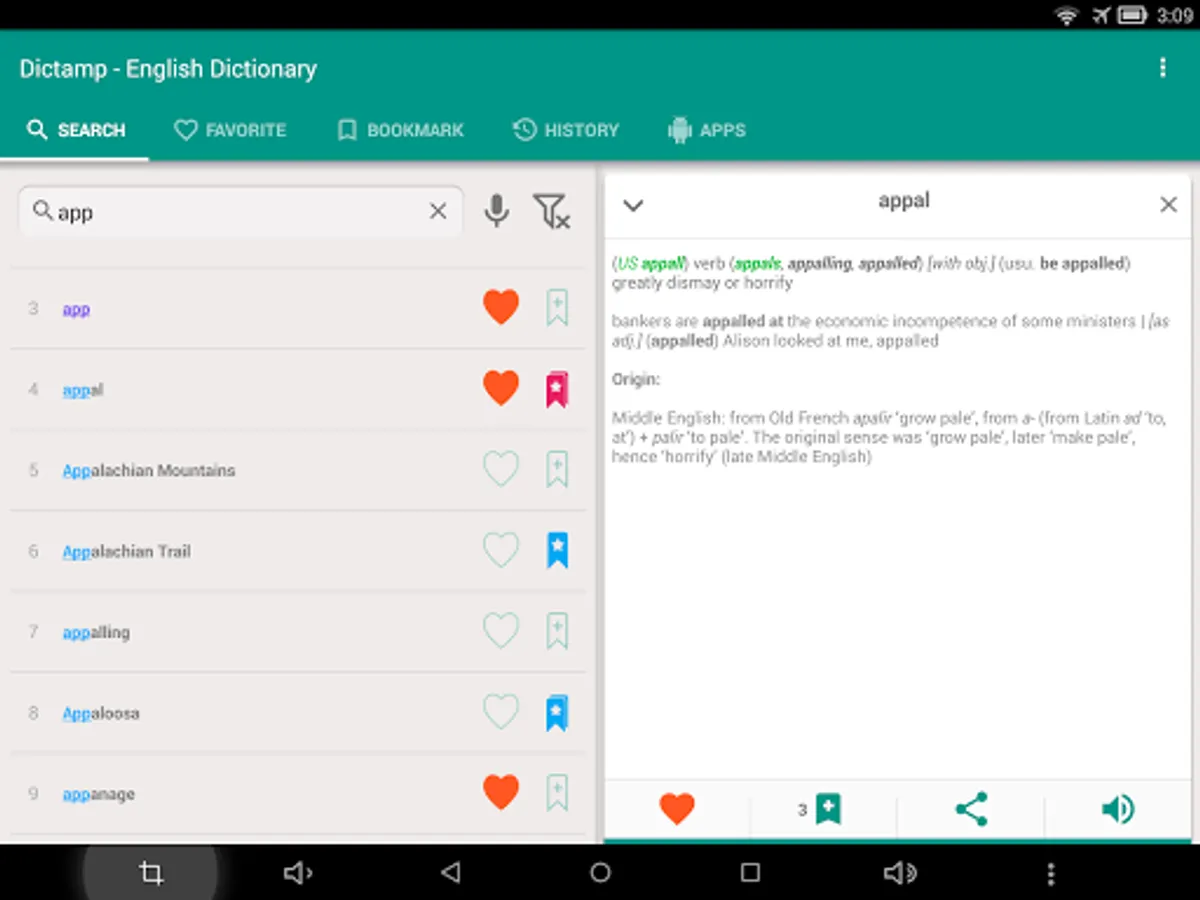This screenshot has width=1200, height=900.
Task: Bookmark the word 'appalling'
Action: pos(557,632)
